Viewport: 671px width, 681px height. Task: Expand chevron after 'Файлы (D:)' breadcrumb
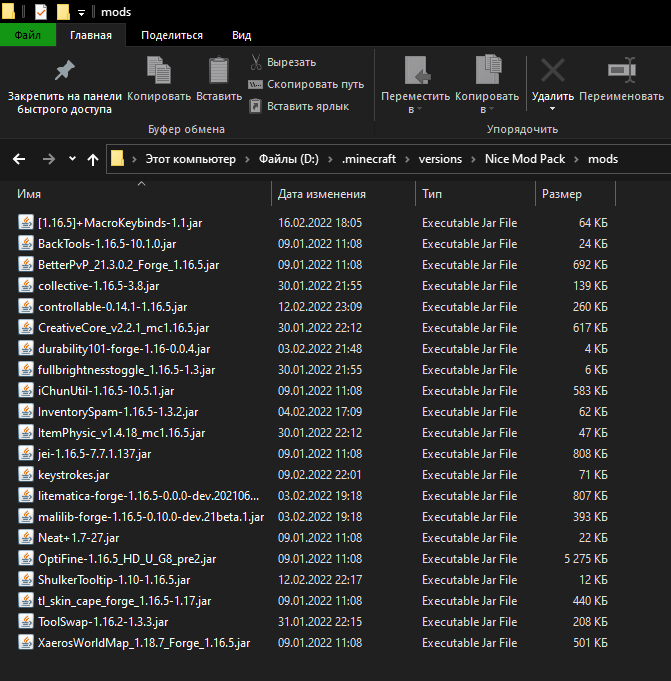coord(330,159)
